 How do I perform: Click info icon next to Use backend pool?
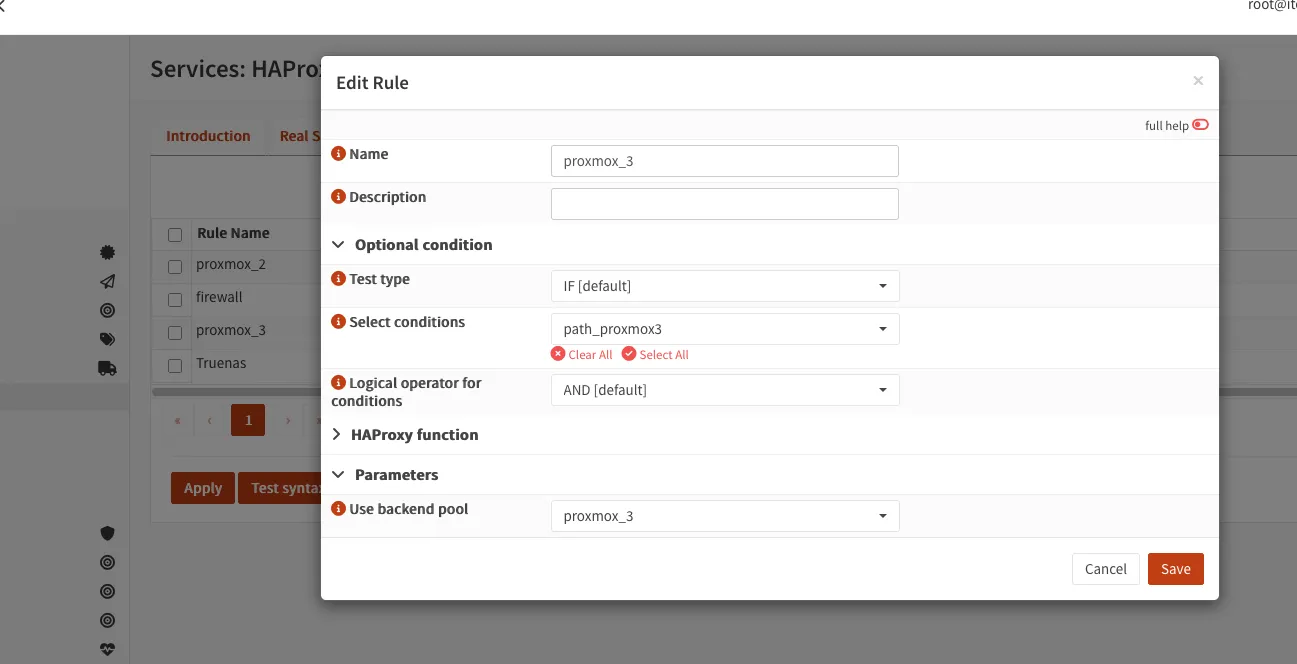[x=338, y=509]
